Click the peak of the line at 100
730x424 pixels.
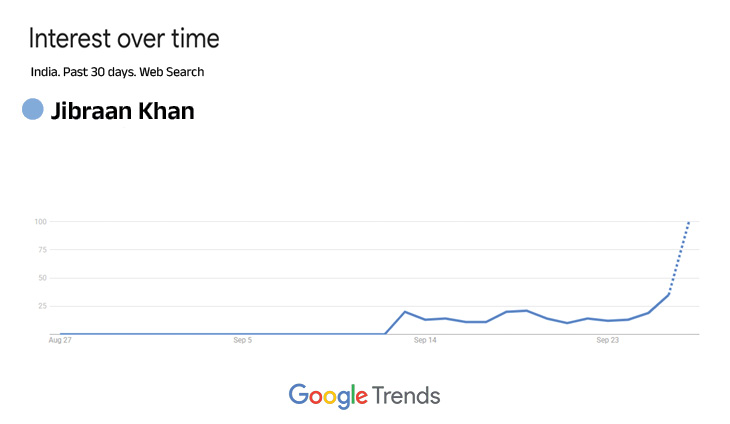689,222
